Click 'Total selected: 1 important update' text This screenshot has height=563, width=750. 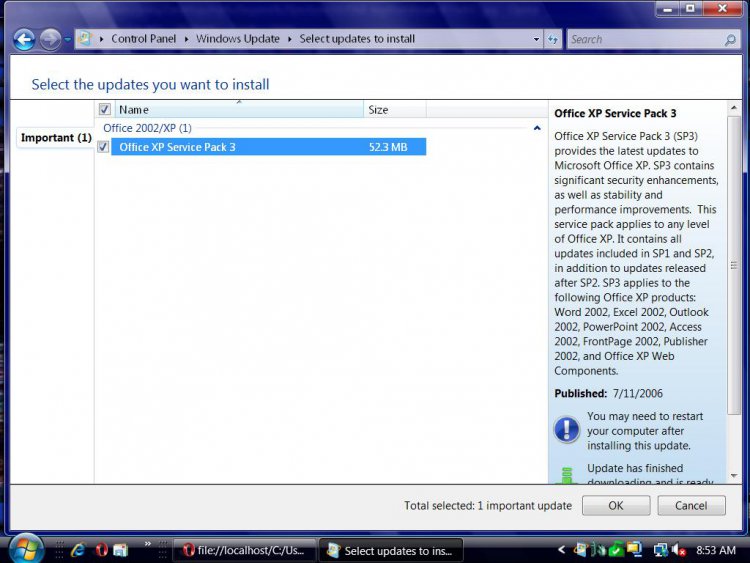pyautogui.click(x=487, y=506)
